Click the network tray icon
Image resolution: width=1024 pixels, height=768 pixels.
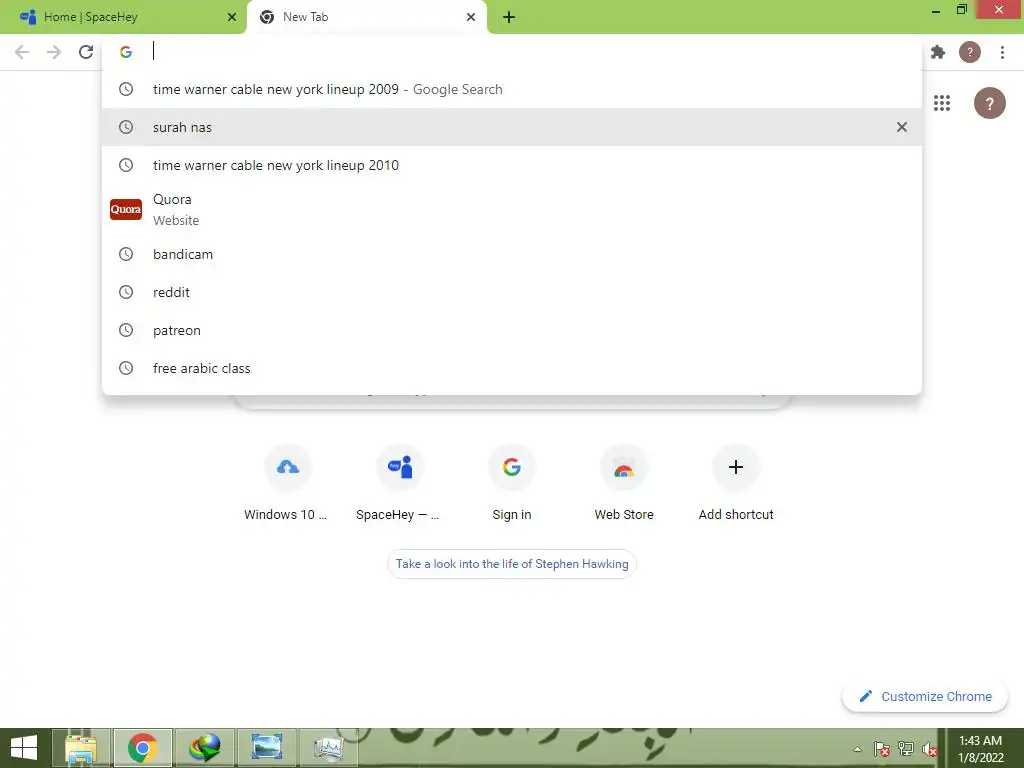[906, 749]
